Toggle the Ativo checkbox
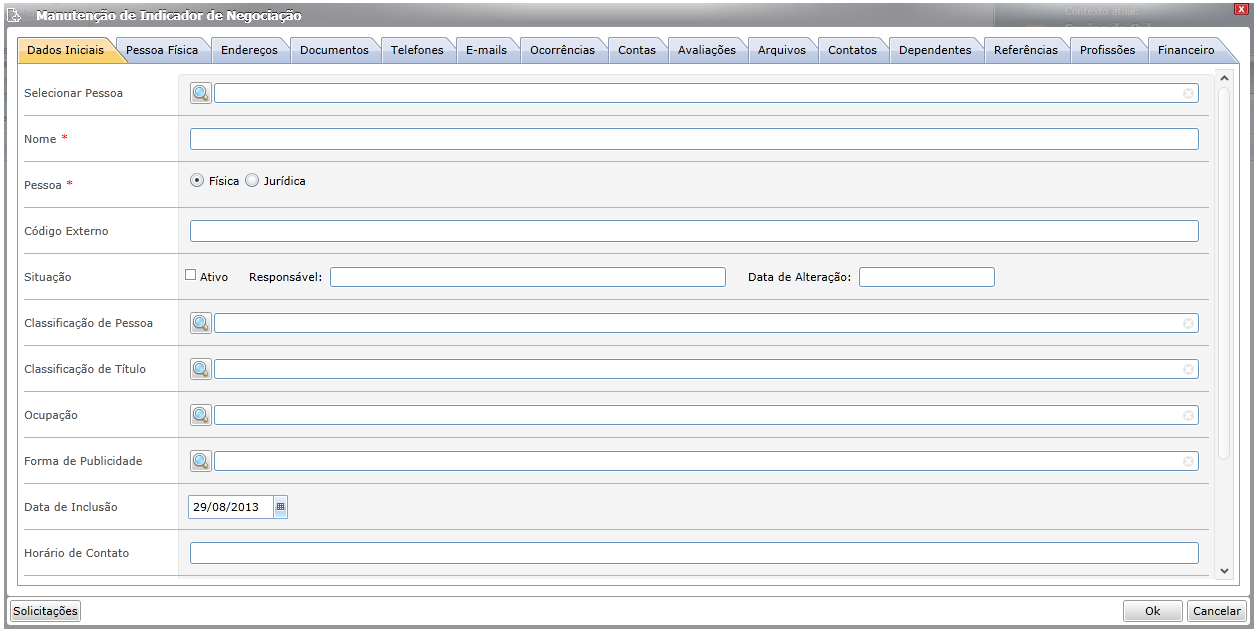This screenshot has height=632, width=1254. [x=191, y=275]
